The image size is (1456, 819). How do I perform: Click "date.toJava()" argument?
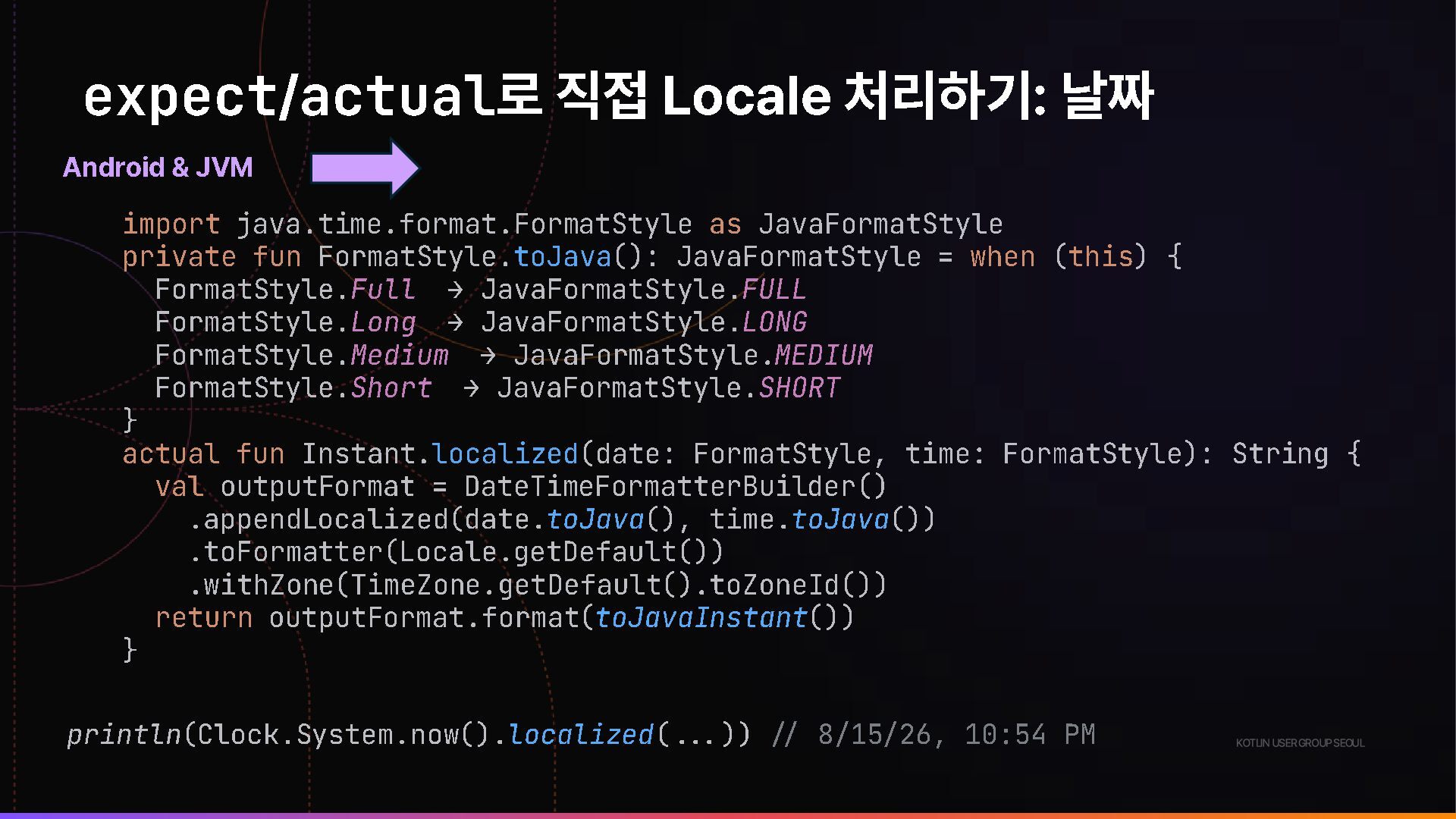[x=570, y=519]
